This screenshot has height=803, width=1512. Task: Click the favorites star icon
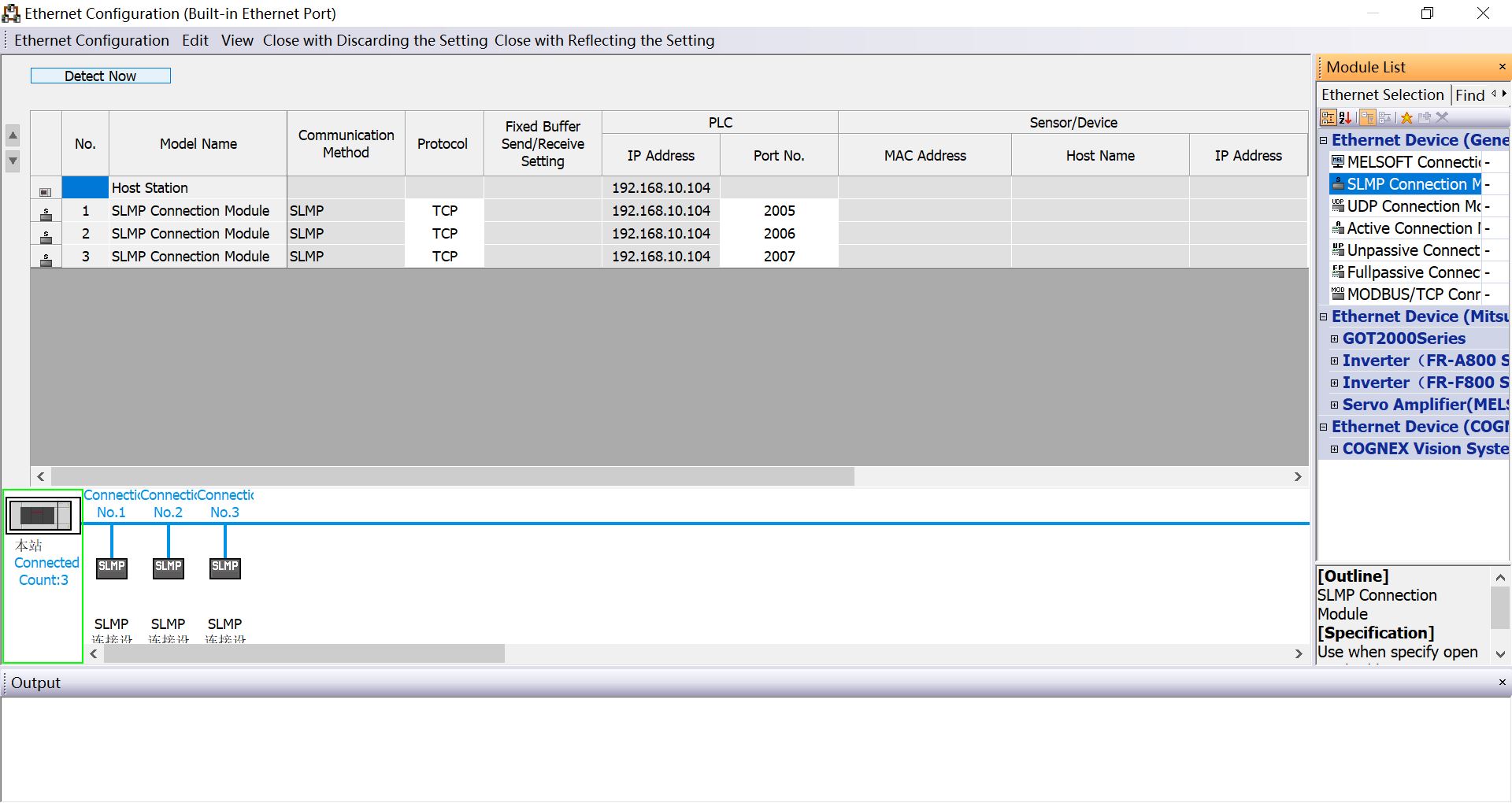tap(1407, 117)
